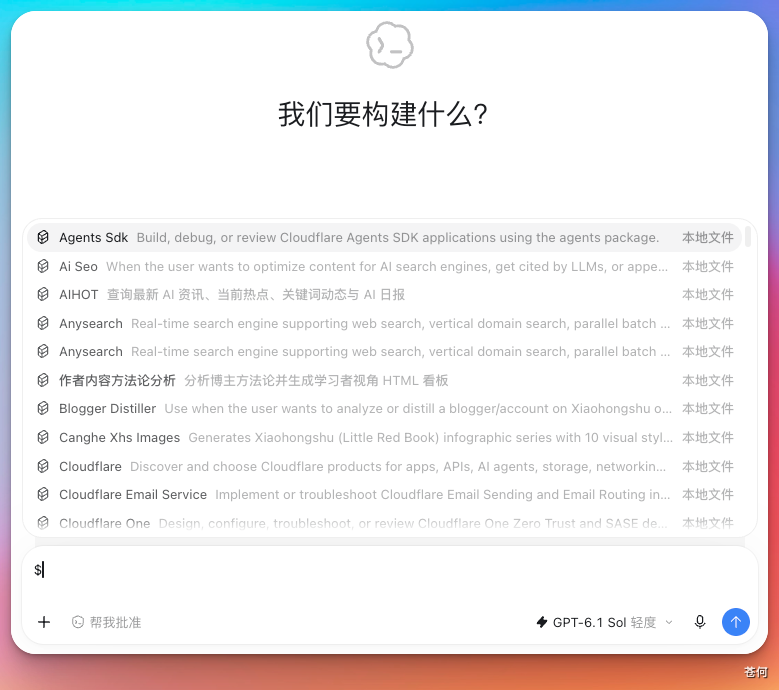Screen dimensions: 779x690
Task: Click the cube icon beside Agents Sdk
Action: (x=43, y=237)
